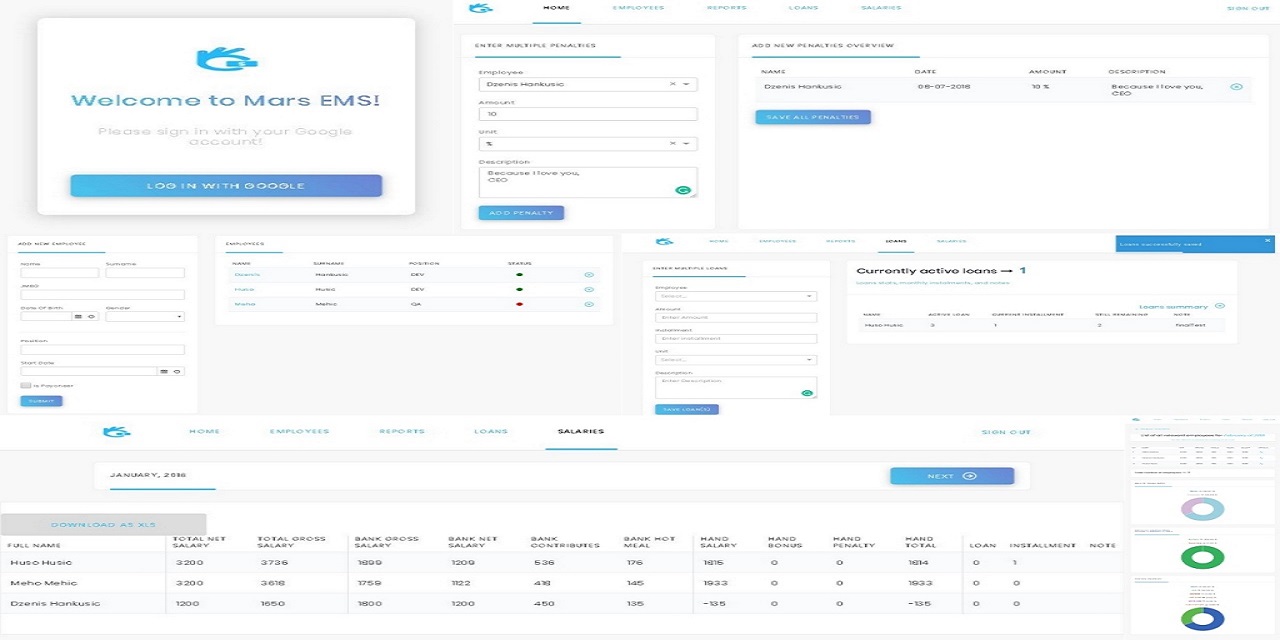Viewport: 1280px width, 640px height.
Task: Click the penalty Amount field containing 10
Action: click(587, 114)
